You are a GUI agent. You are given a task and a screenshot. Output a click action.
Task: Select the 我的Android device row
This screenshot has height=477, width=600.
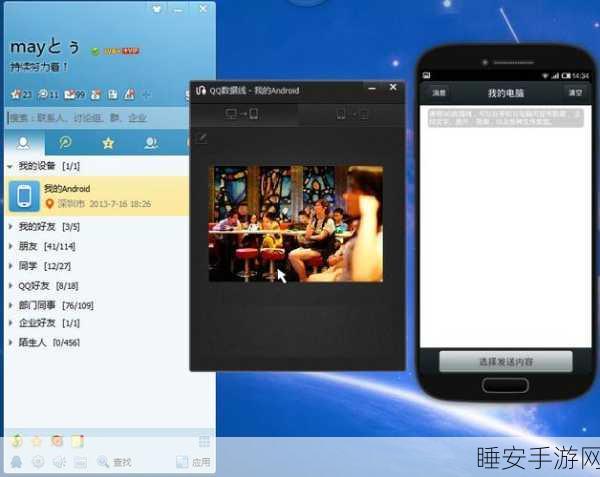(97, 196)
